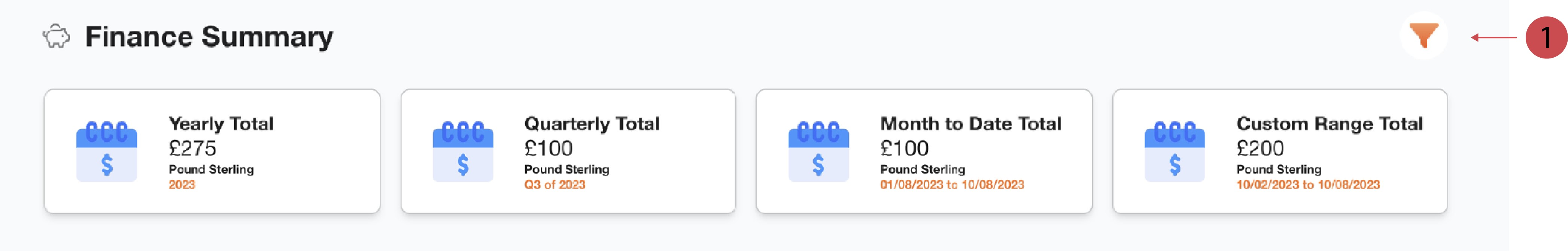This screenshot has height=251, width=1568.
Task: Select the Custom Range Total title
Action: click(x=1329, y=124)
